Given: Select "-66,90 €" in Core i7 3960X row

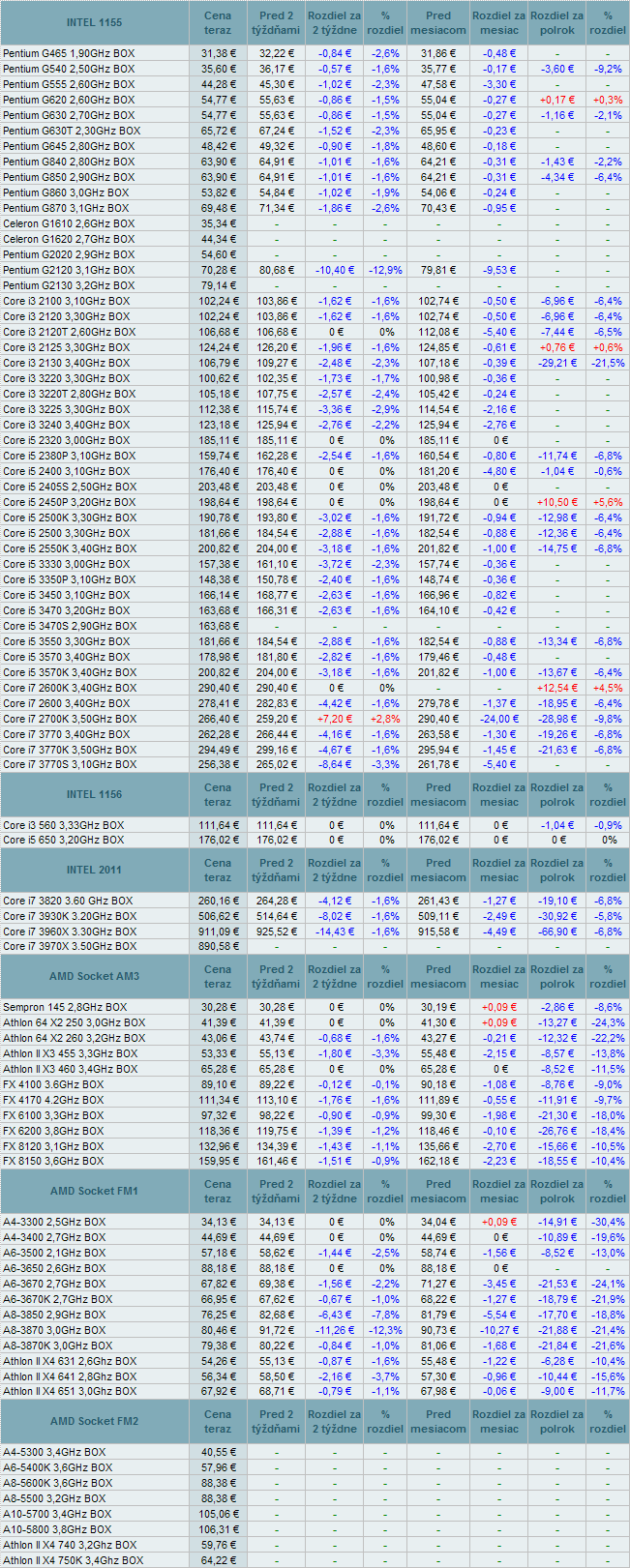Looking at the screenshot, I should 557,932.
